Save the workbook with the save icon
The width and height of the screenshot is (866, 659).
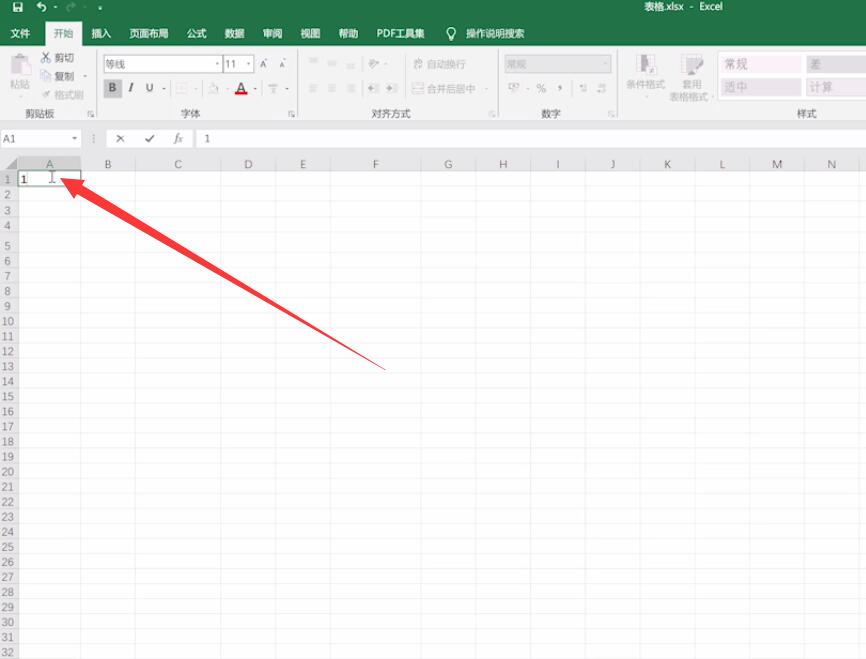pos(18,7)
